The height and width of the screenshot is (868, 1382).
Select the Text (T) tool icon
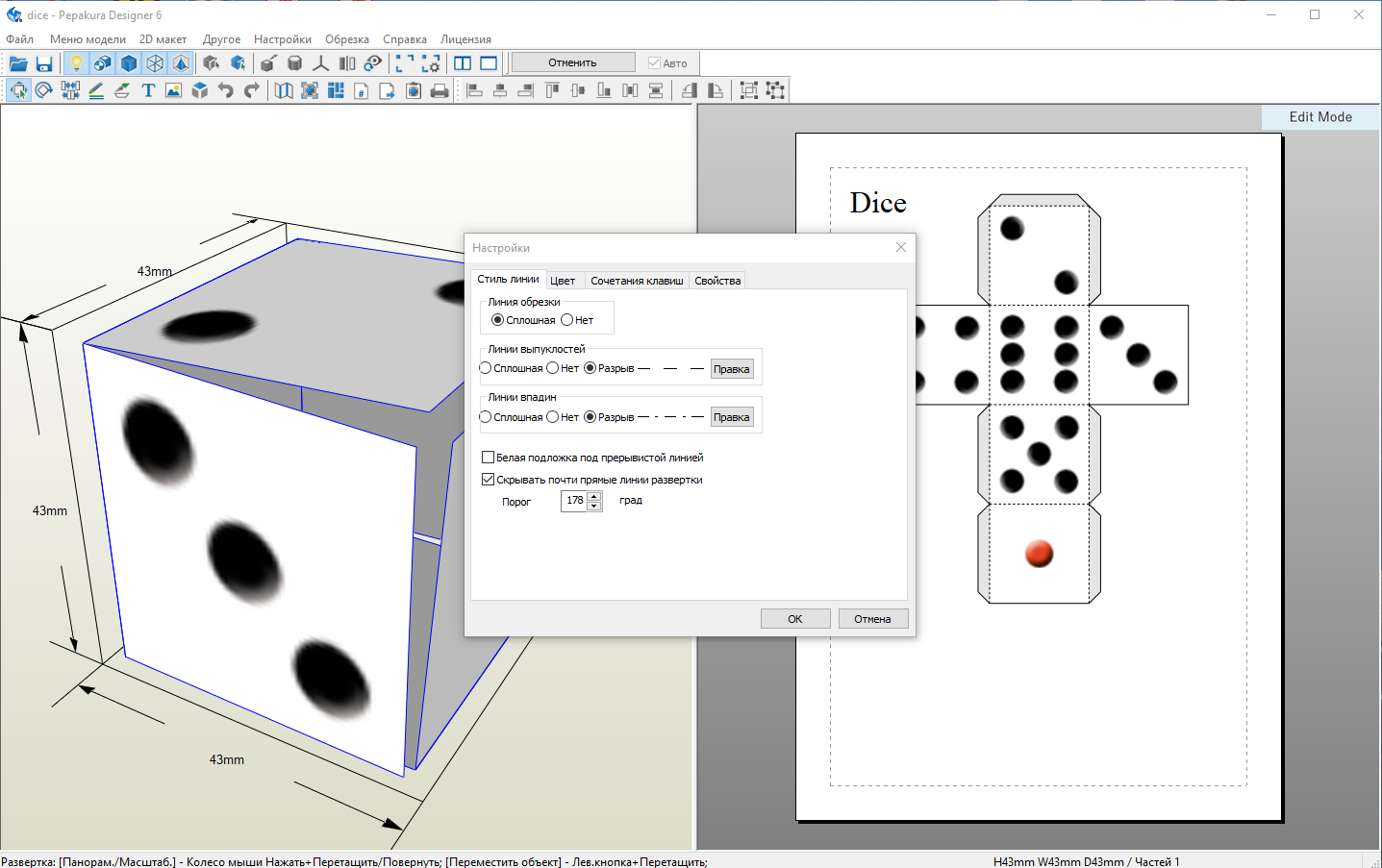pos(148,90)
